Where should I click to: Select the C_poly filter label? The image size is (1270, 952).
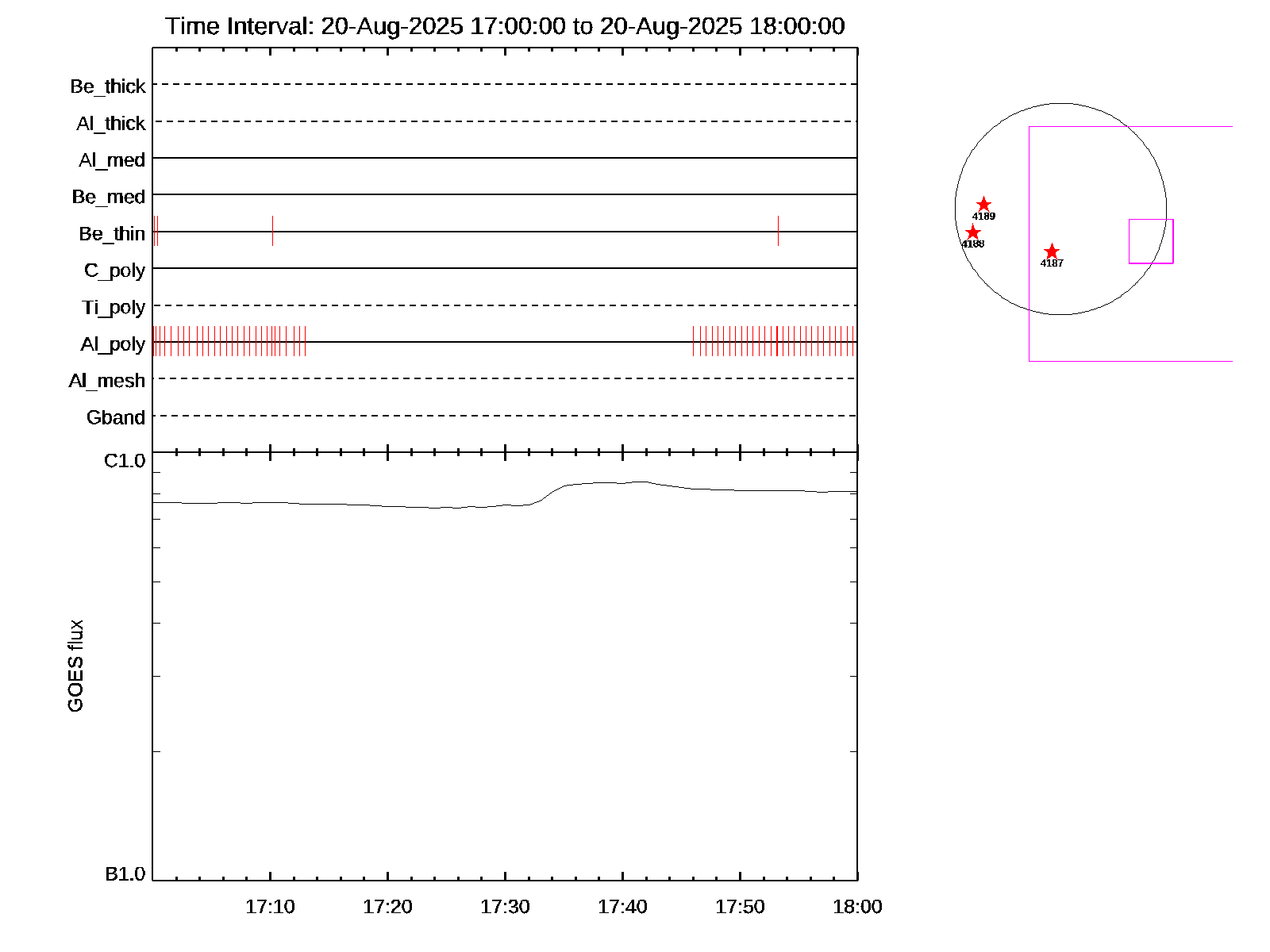pos(114,271)
